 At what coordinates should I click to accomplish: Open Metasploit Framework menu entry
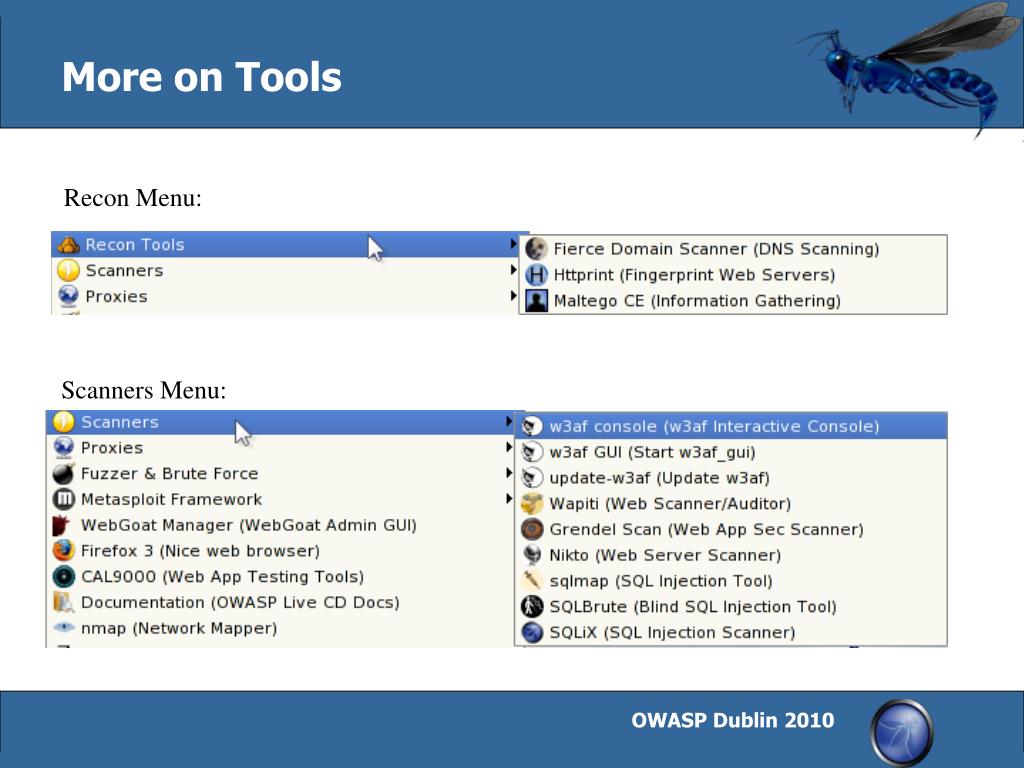[x=281, y=500]
